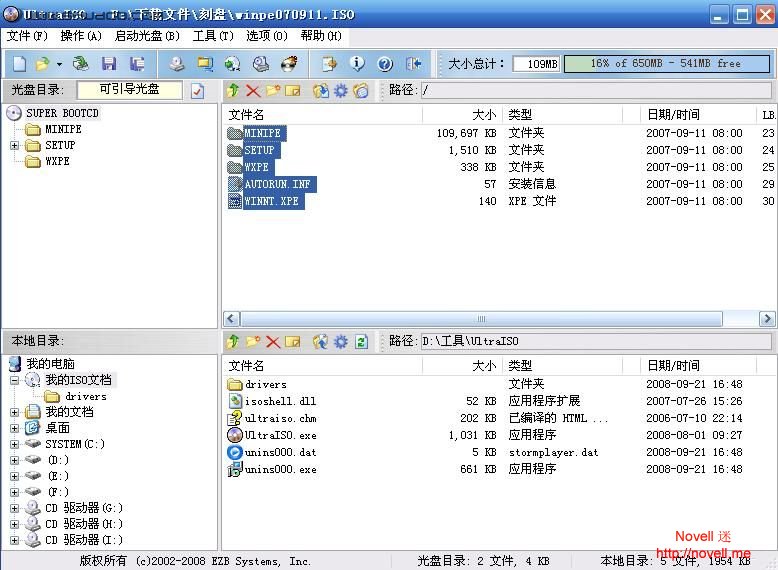Image resolution: width=778 pixels, height=570 pixels.
Task: Click the Open ISO file folder icon
Action: 43,63
